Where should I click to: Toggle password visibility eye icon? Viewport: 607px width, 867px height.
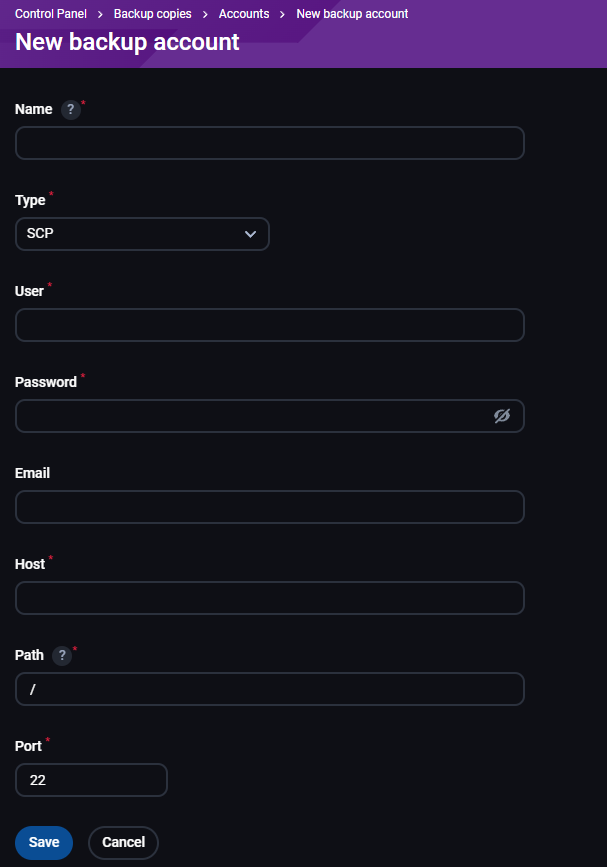pos(502,416)
